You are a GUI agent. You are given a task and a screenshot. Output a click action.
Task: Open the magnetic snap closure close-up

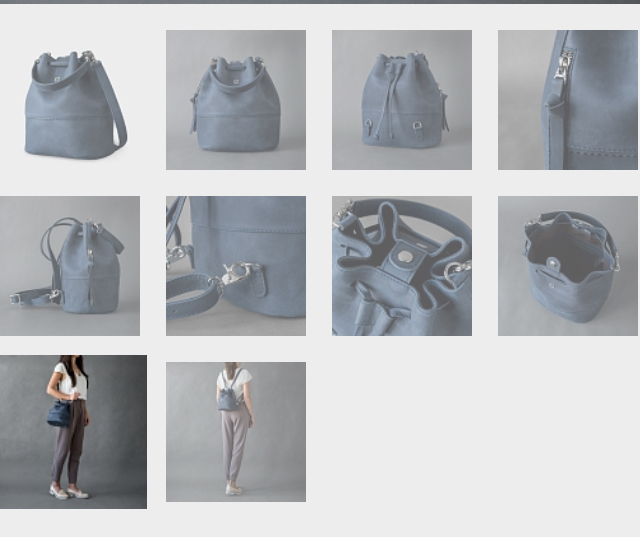(x=402, y=266)
